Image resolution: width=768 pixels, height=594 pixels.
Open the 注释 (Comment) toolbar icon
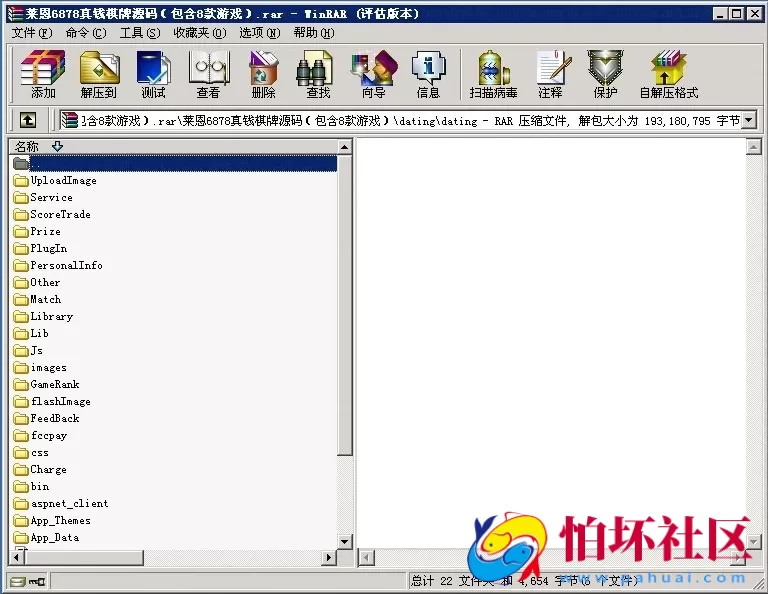[x=550, y=74]
